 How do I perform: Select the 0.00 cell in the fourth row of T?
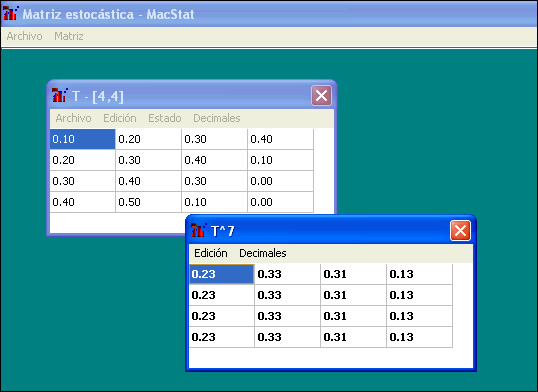pyautogui.click(x=281, y=202)
